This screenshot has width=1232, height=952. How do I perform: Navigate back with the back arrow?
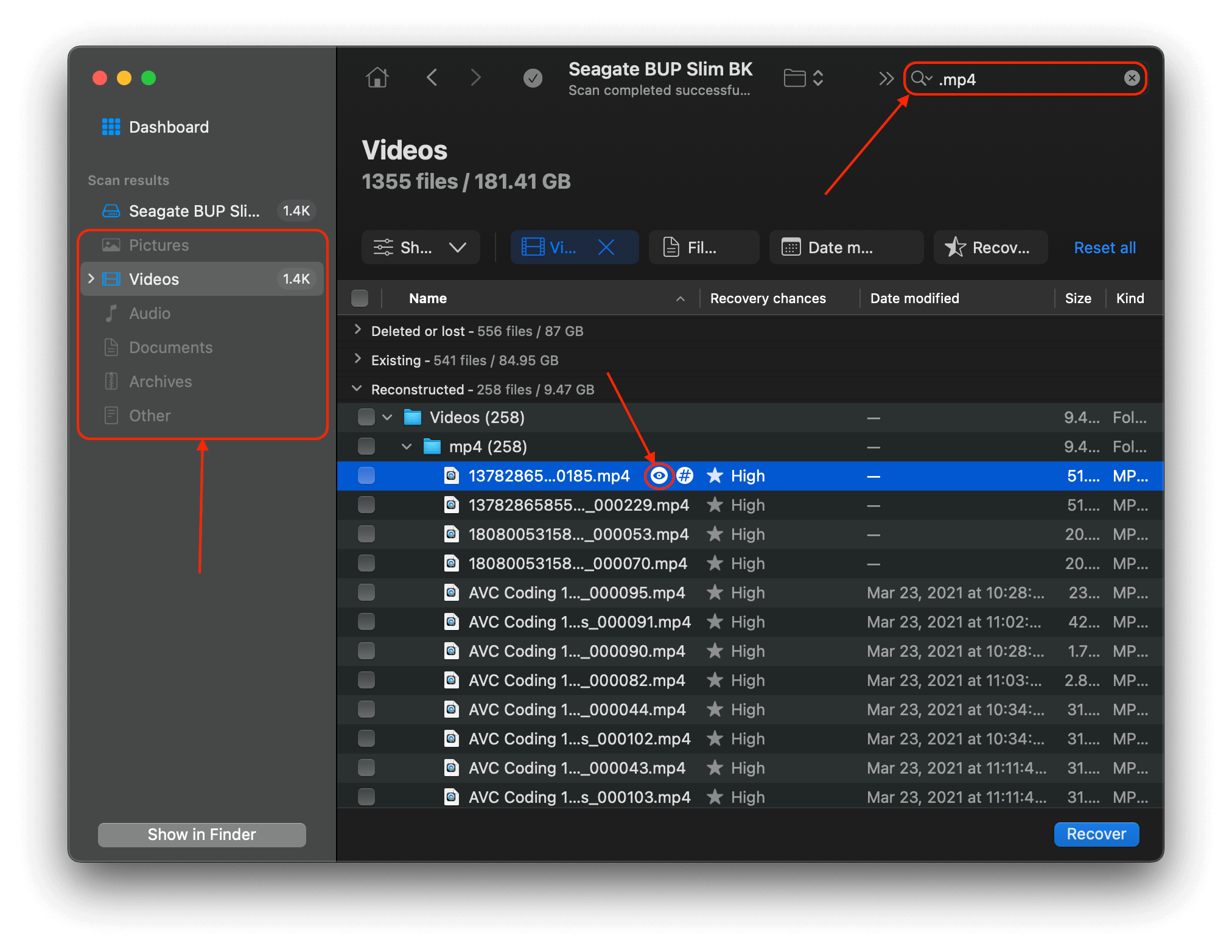click(x=432, y=77)
